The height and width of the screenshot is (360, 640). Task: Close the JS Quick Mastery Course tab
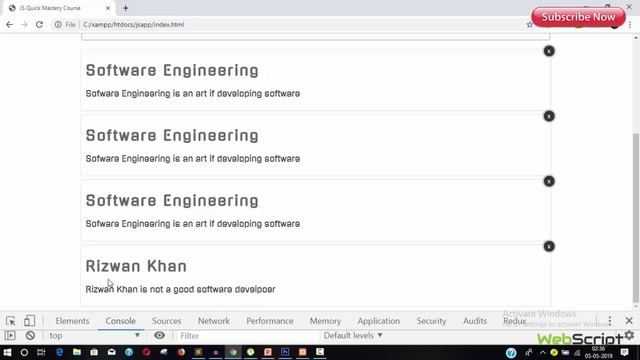(108, 8)
